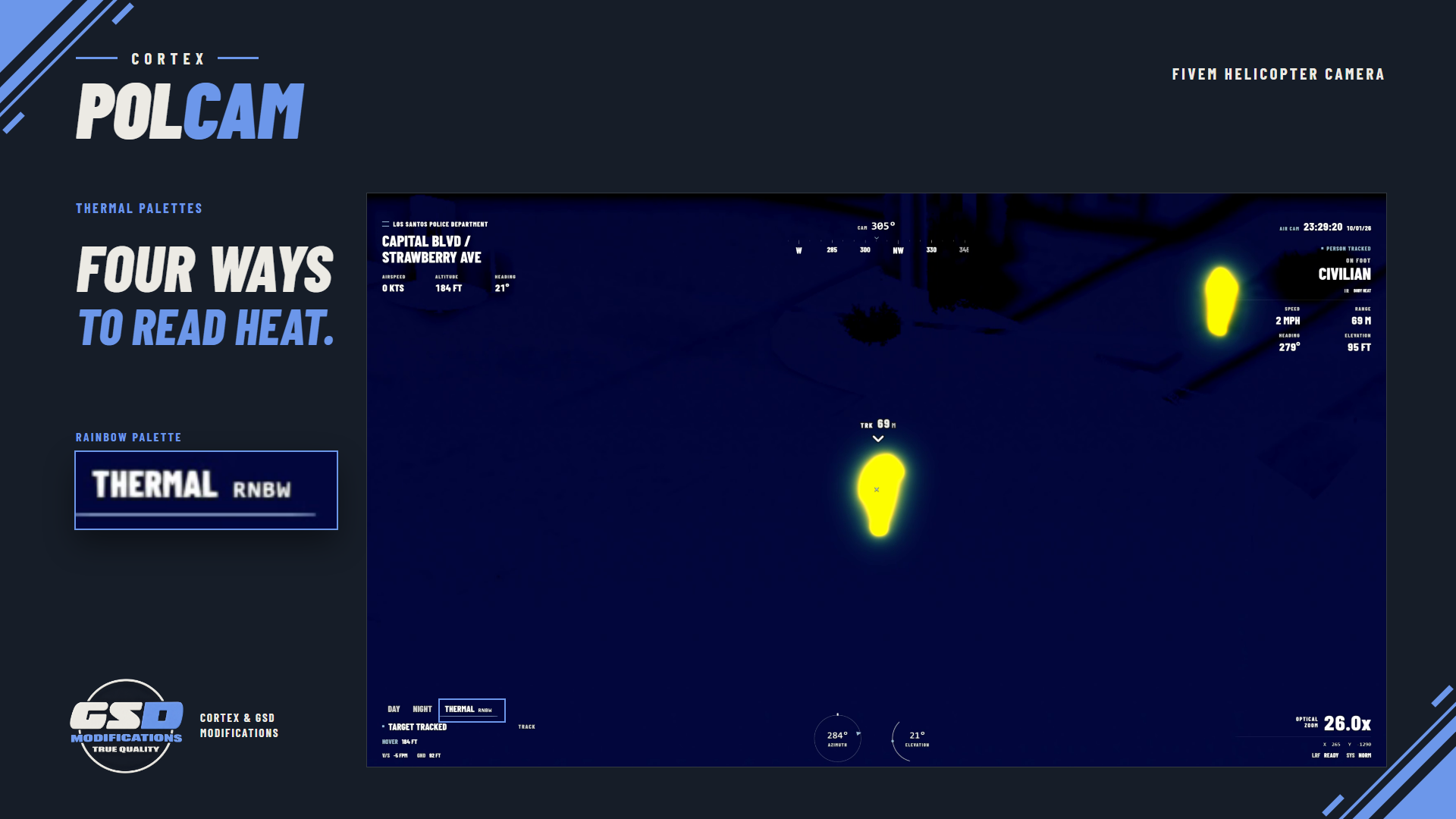Screen dimensions: 1456x819
Task: Click the TRACK label in the HUD
Action: pos(527,726)
